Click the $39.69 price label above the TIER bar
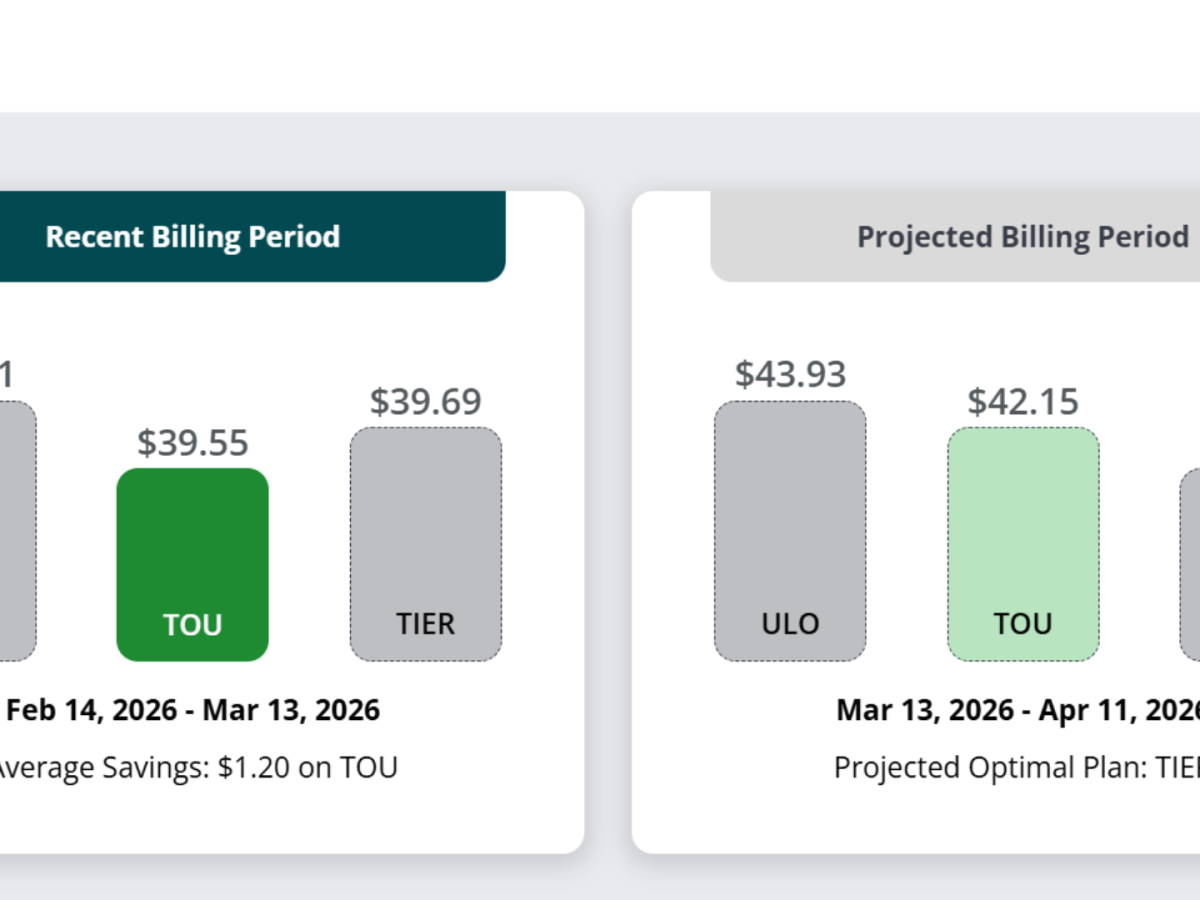Image resolution: width=1200 pixels, height=900 pixels. pyautogui.click(x=425, y=401)
